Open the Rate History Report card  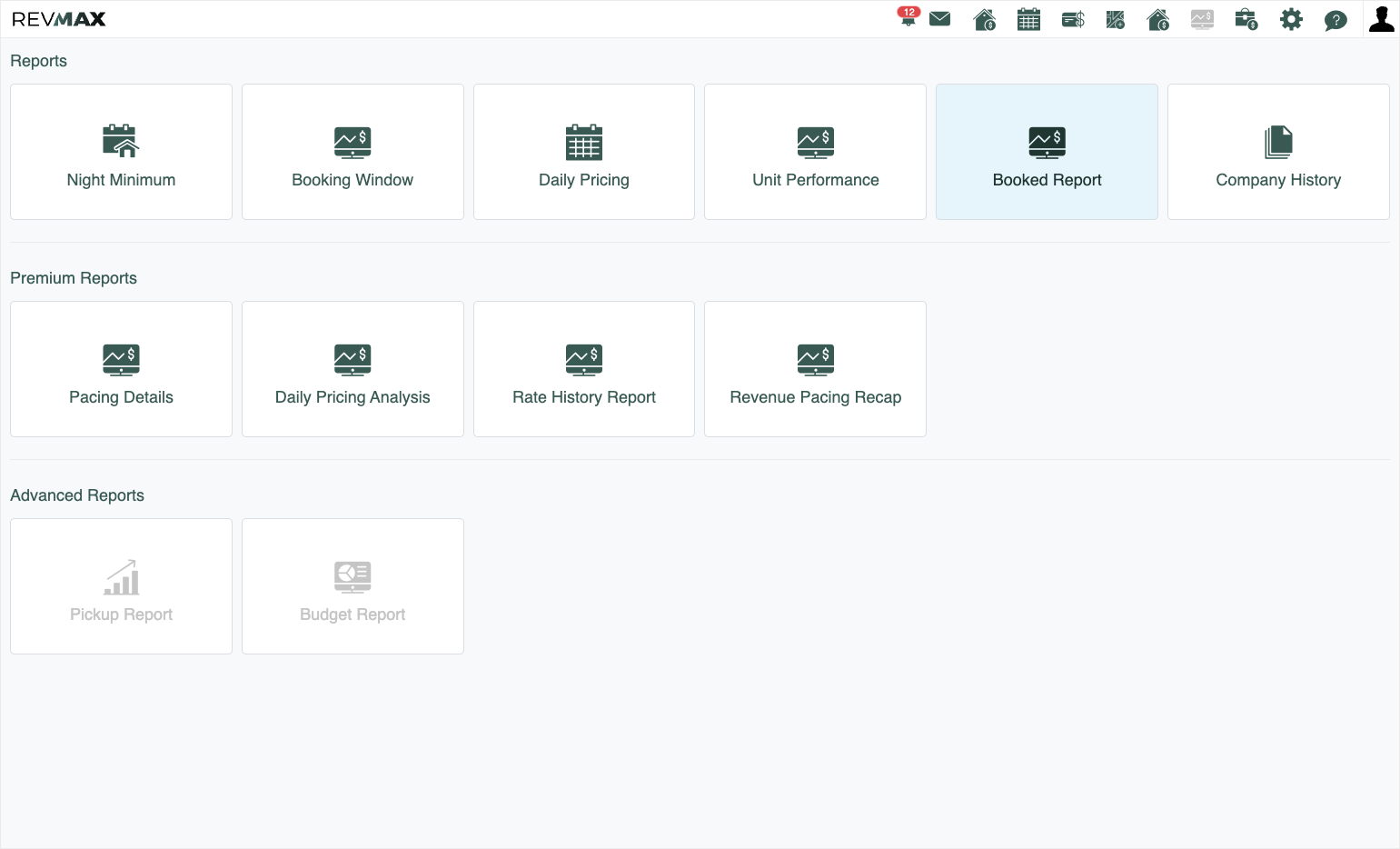[584, 369]
